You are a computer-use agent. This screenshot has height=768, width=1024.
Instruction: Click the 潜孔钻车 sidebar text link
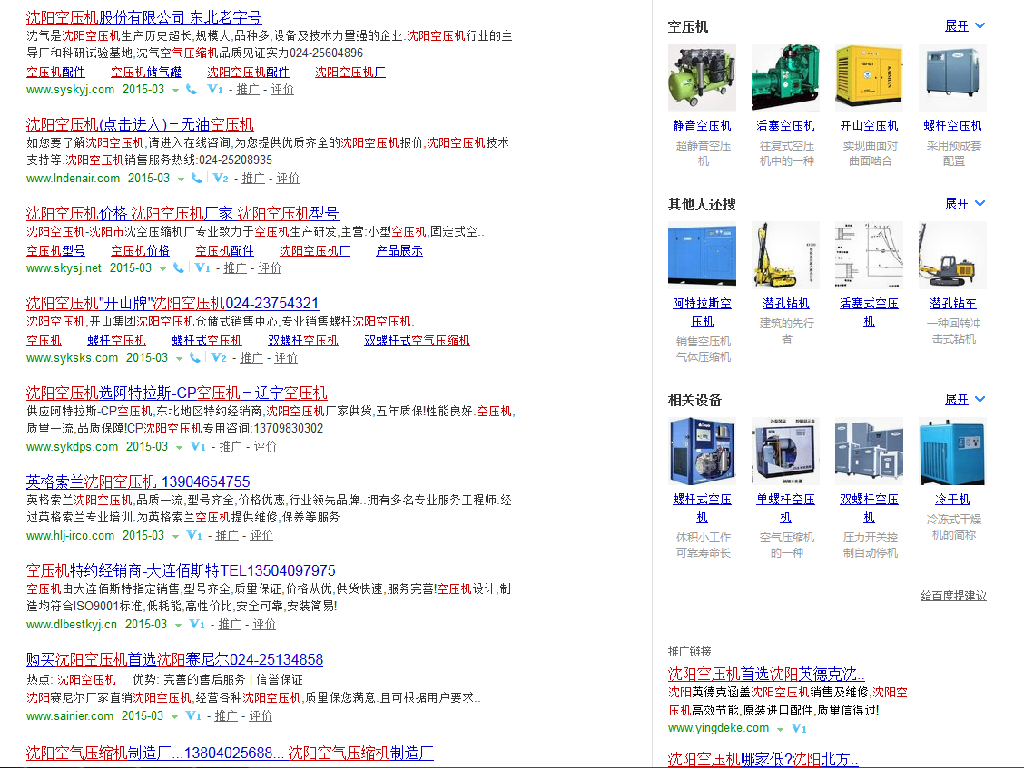tap(953, 303)
